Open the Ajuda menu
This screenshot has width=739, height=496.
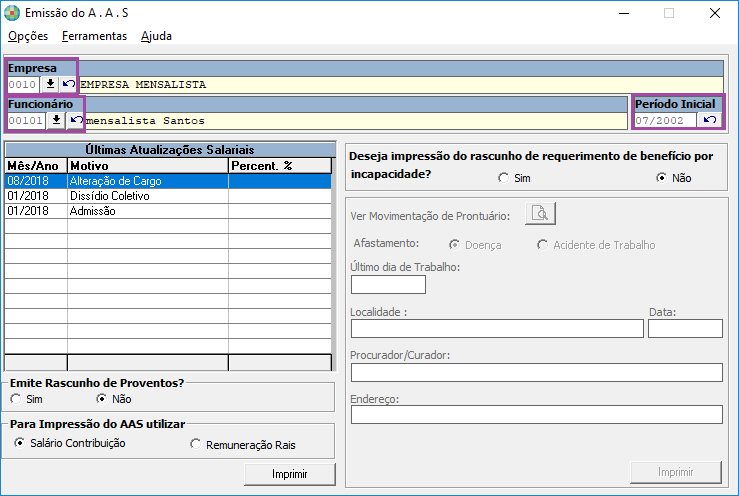(156, 36)
